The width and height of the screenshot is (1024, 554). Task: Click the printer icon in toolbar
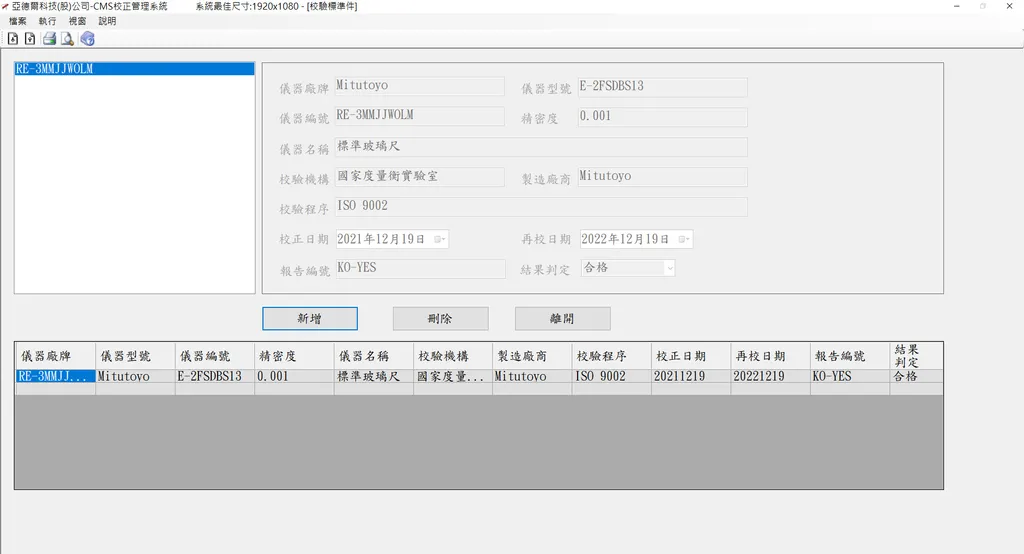(x=49, y=39)
